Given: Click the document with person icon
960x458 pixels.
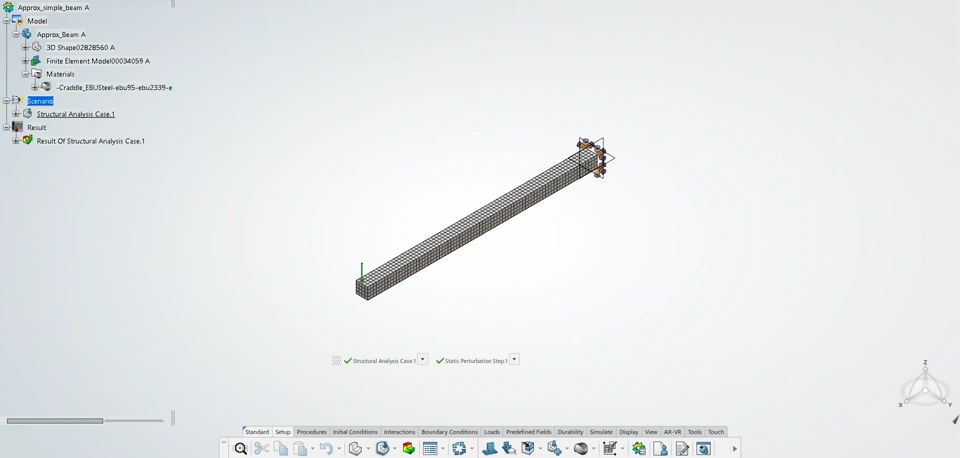Looking at the screenshot, I should pos(660,449).
